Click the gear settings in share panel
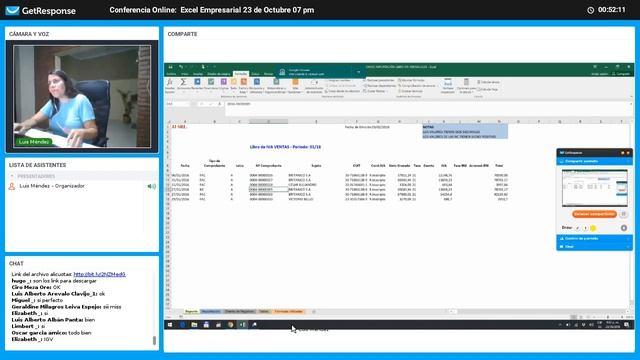640x360 pixels. [x=624, y=228]
